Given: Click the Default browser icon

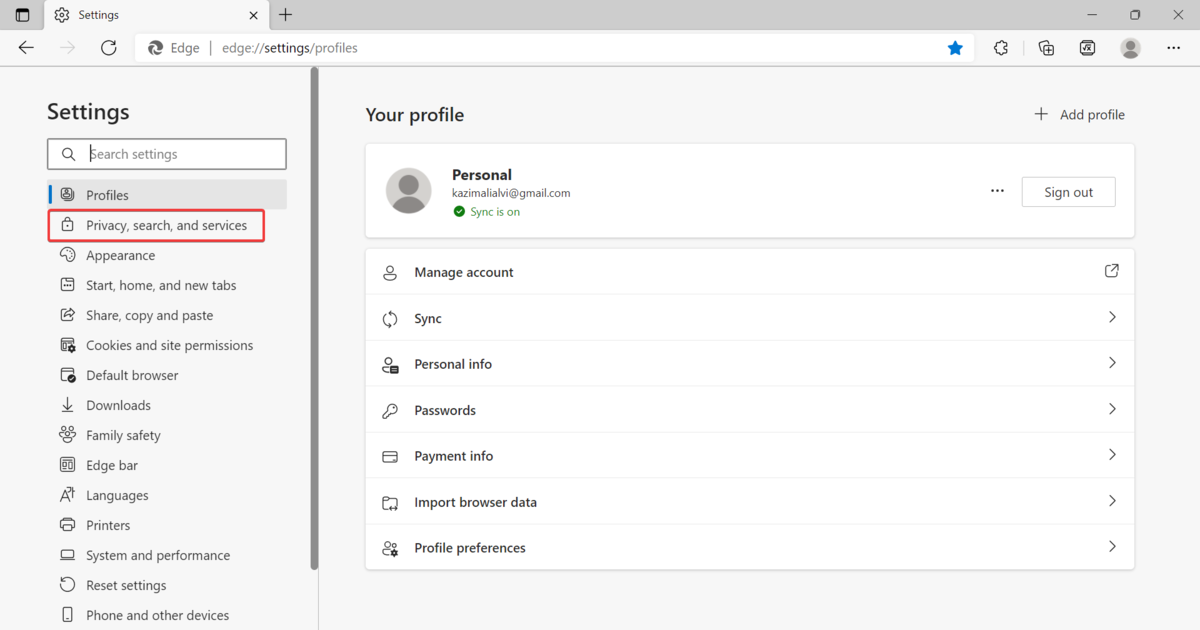Looking at the screenshot, I should pyautogui.click(x=67, y=375).
